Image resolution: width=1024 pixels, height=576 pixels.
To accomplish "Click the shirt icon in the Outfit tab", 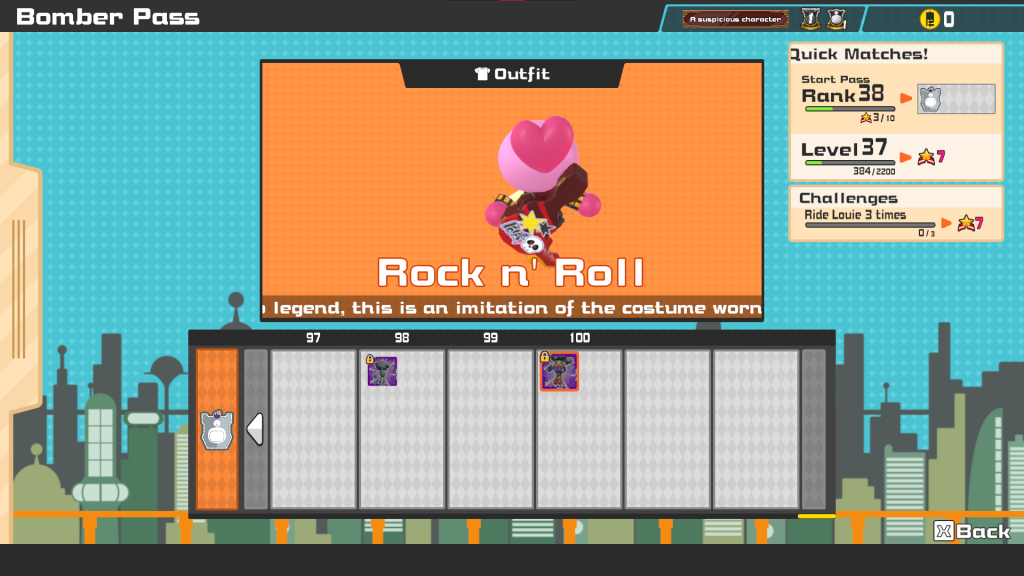I will 482,74.
